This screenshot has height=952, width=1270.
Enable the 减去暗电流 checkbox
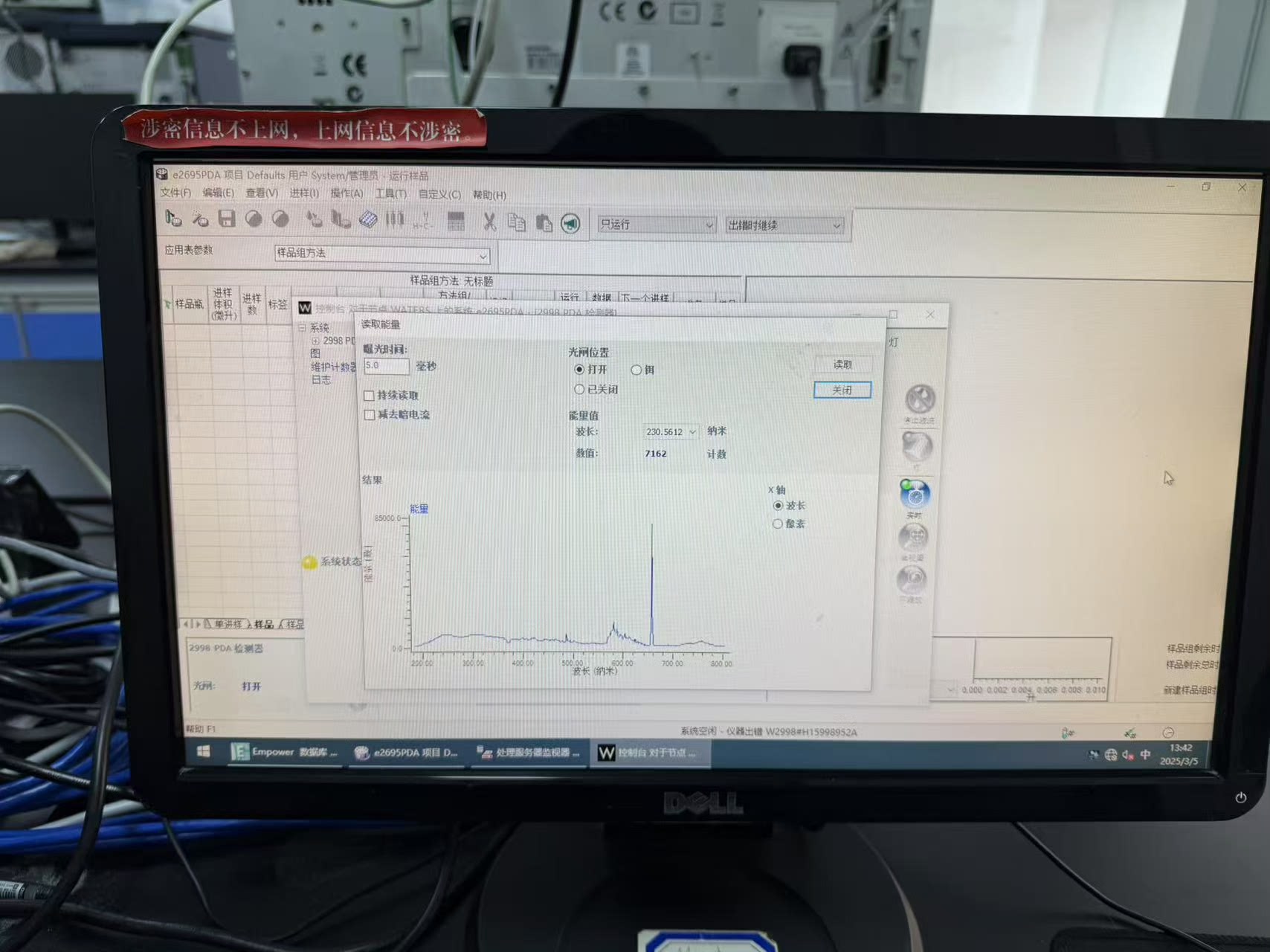[x=370, y=415]
